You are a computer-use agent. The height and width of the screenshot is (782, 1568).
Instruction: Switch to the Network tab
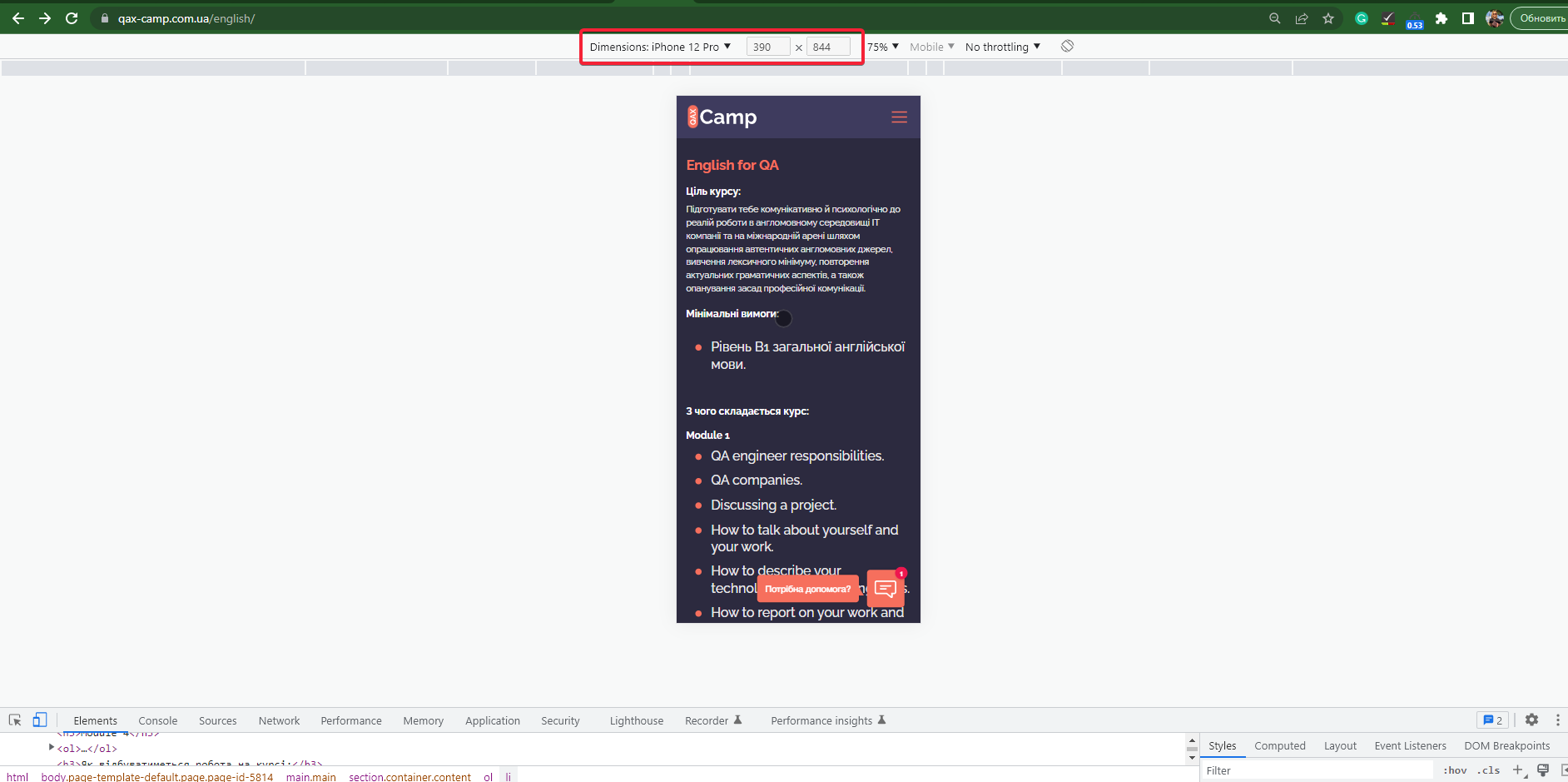pyautogui.click(x=278, y=720)
